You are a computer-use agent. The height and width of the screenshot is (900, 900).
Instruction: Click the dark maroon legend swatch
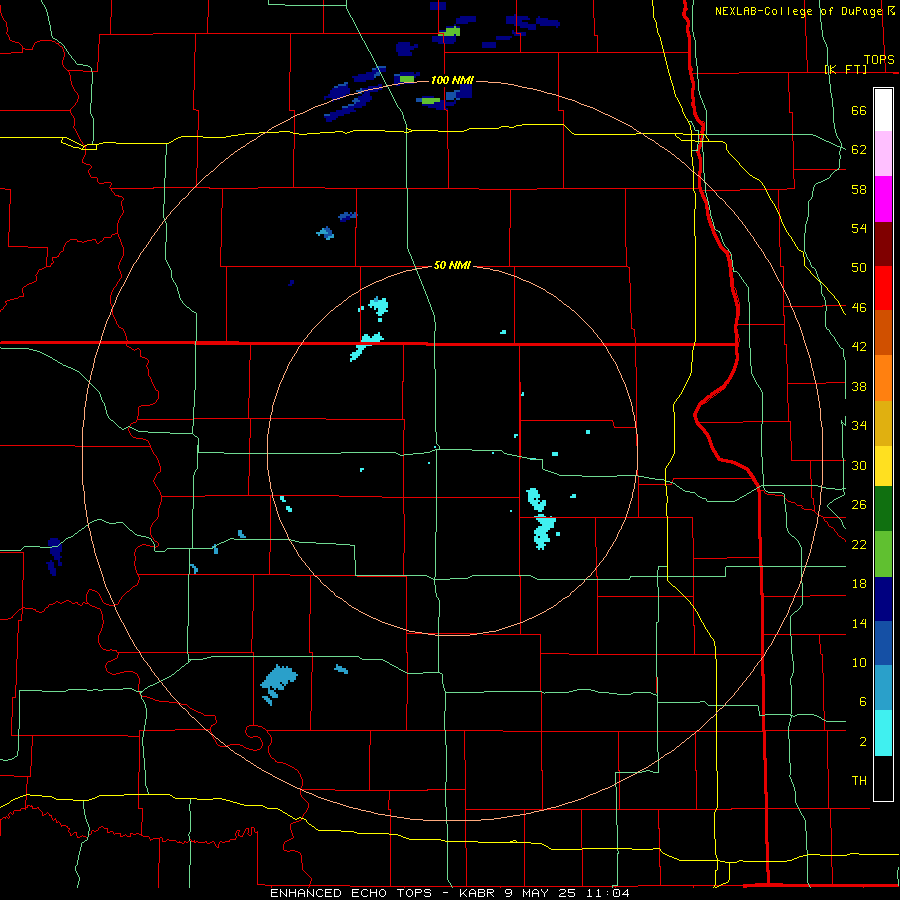883,244
